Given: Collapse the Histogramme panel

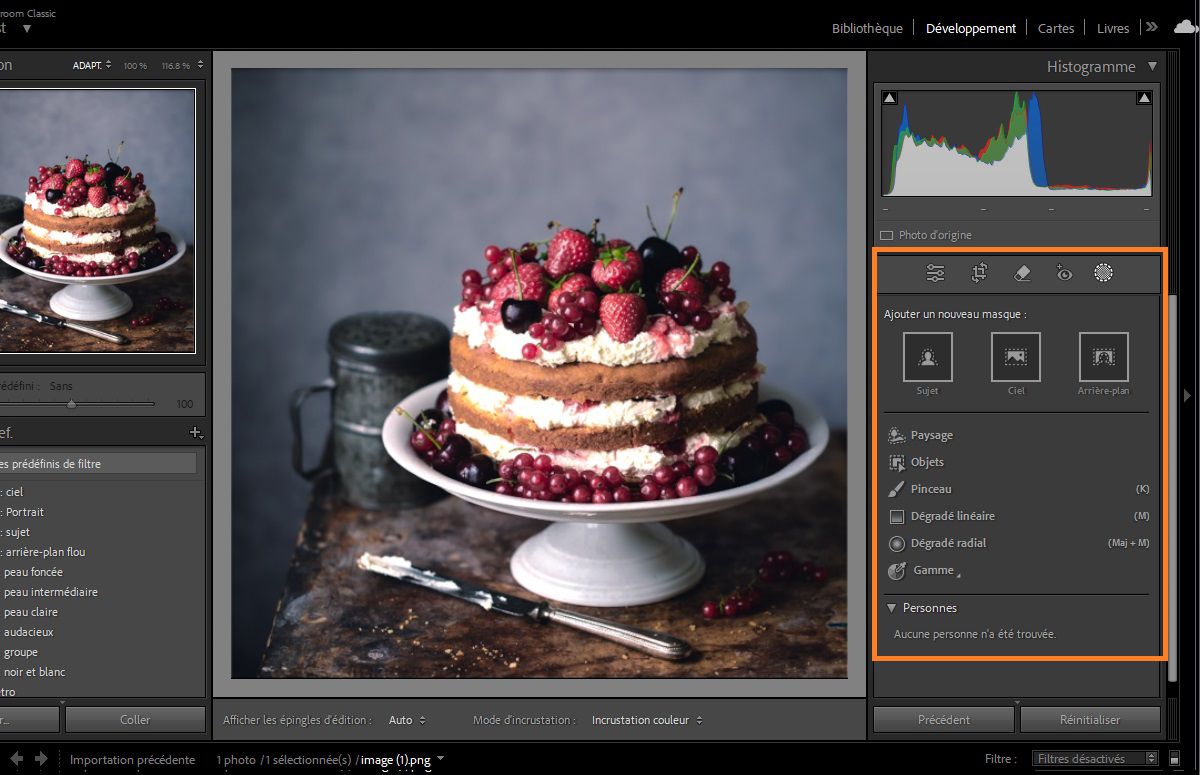Looking at the screenshot, I should [x=1152, y=67].
